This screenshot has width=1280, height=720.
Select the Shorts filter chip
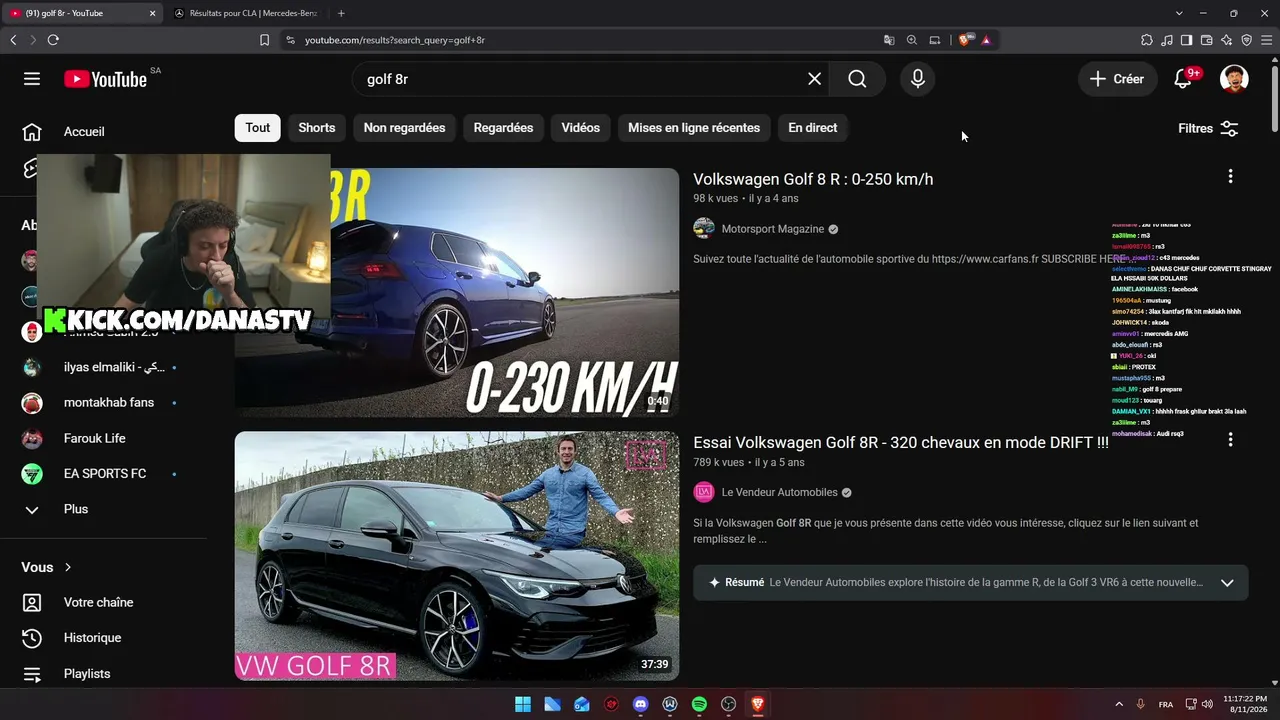click(x=317, y=128)
